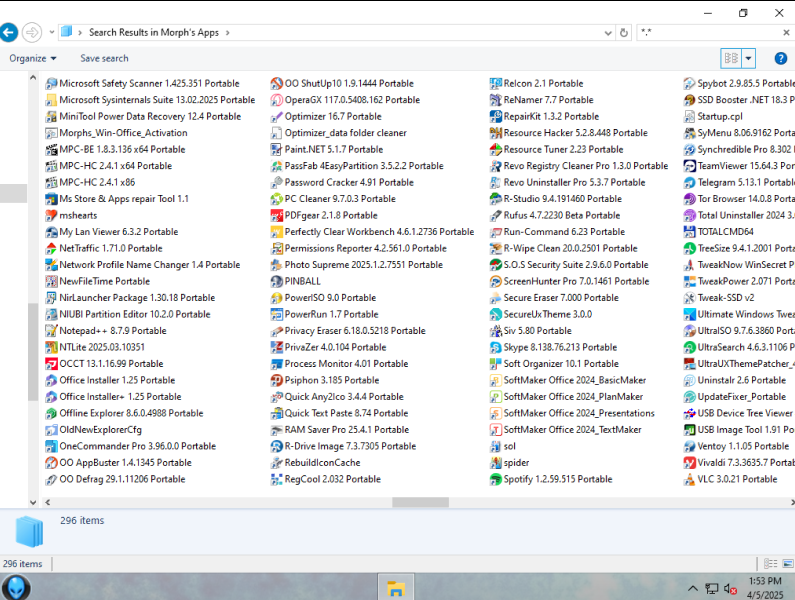Select the VLC 3.0.21 Portable cone icon
This screenshot has width=795, height=600.
coord(690,479)
